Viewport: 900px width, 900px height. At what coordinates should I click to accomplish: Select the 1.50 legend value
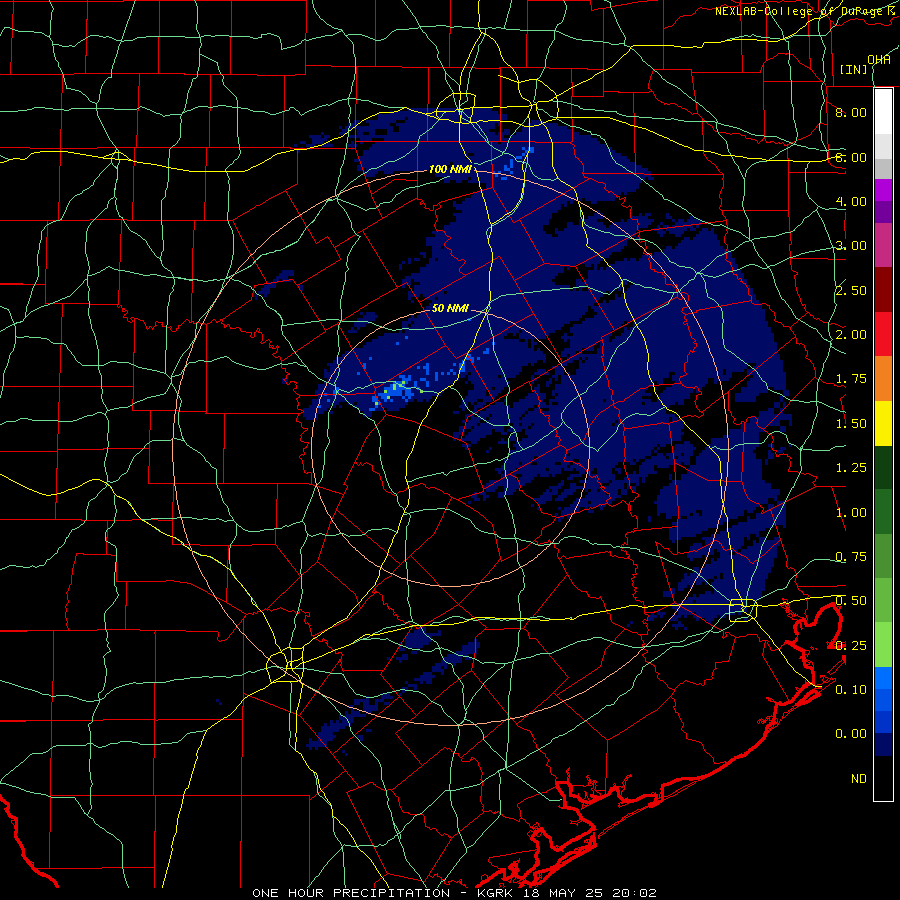tap(851, 424)
